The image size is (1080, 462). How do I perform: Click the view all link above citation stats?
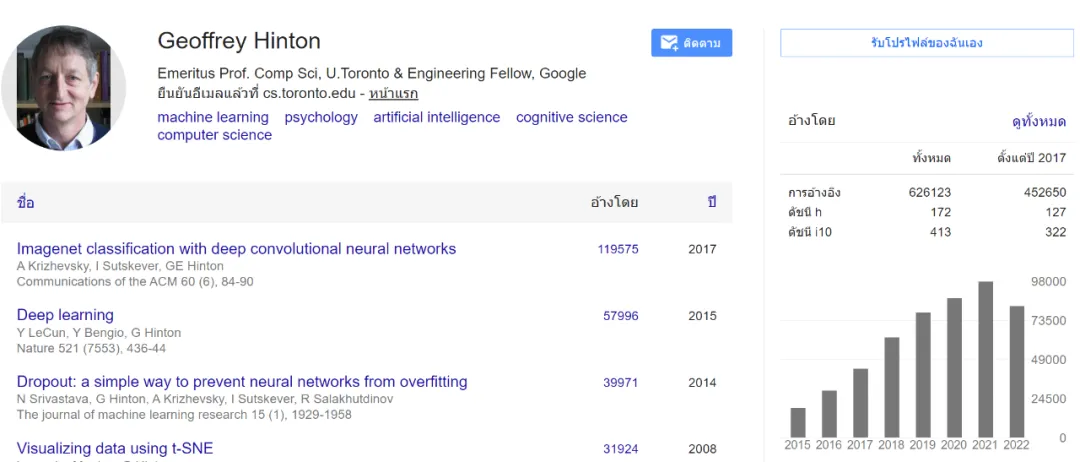tap(1039, 121)
